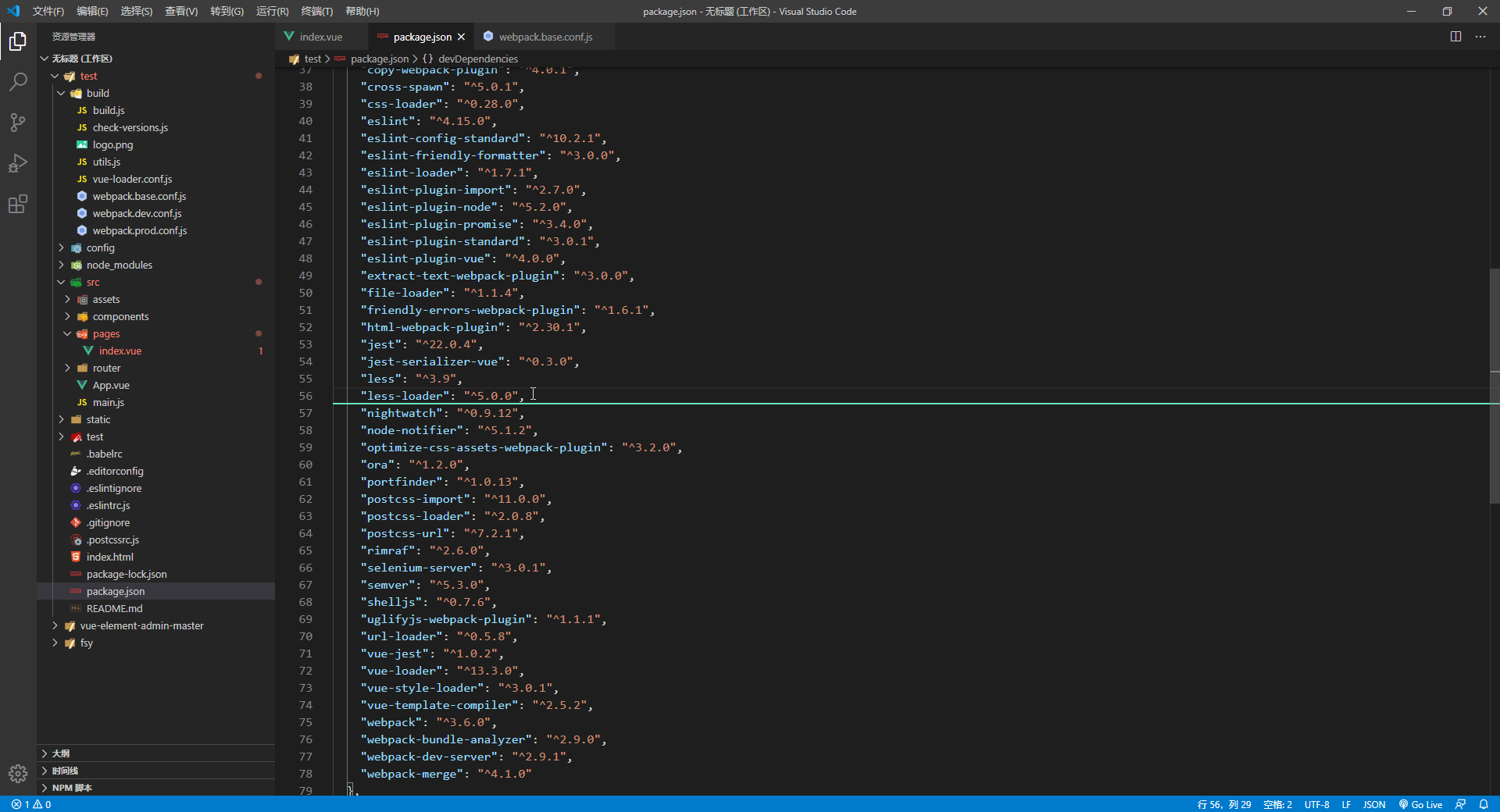Open the 文件(F) menu

coord(48,11)
